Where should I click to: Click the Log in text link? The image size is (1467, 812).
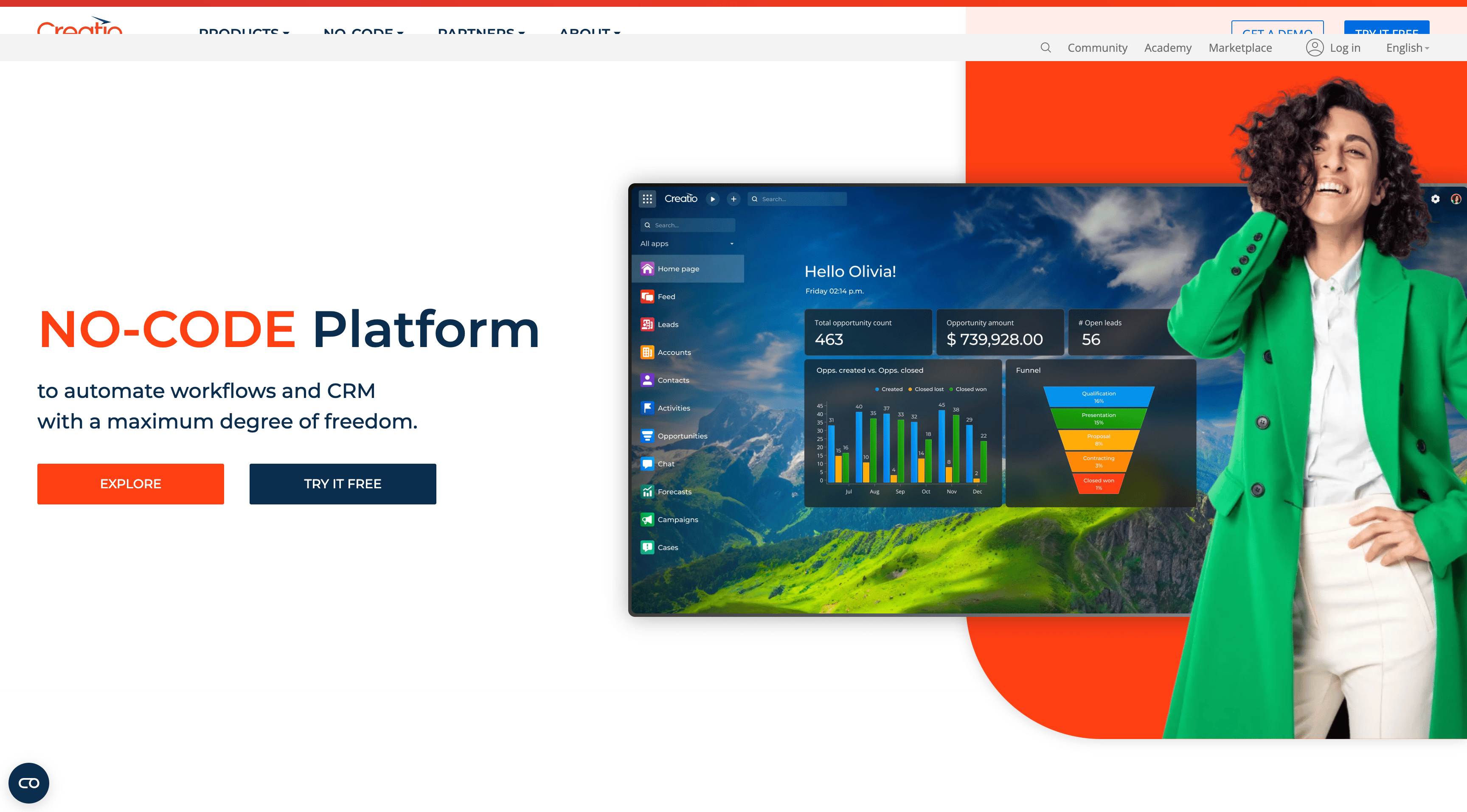click(1345, 48)
